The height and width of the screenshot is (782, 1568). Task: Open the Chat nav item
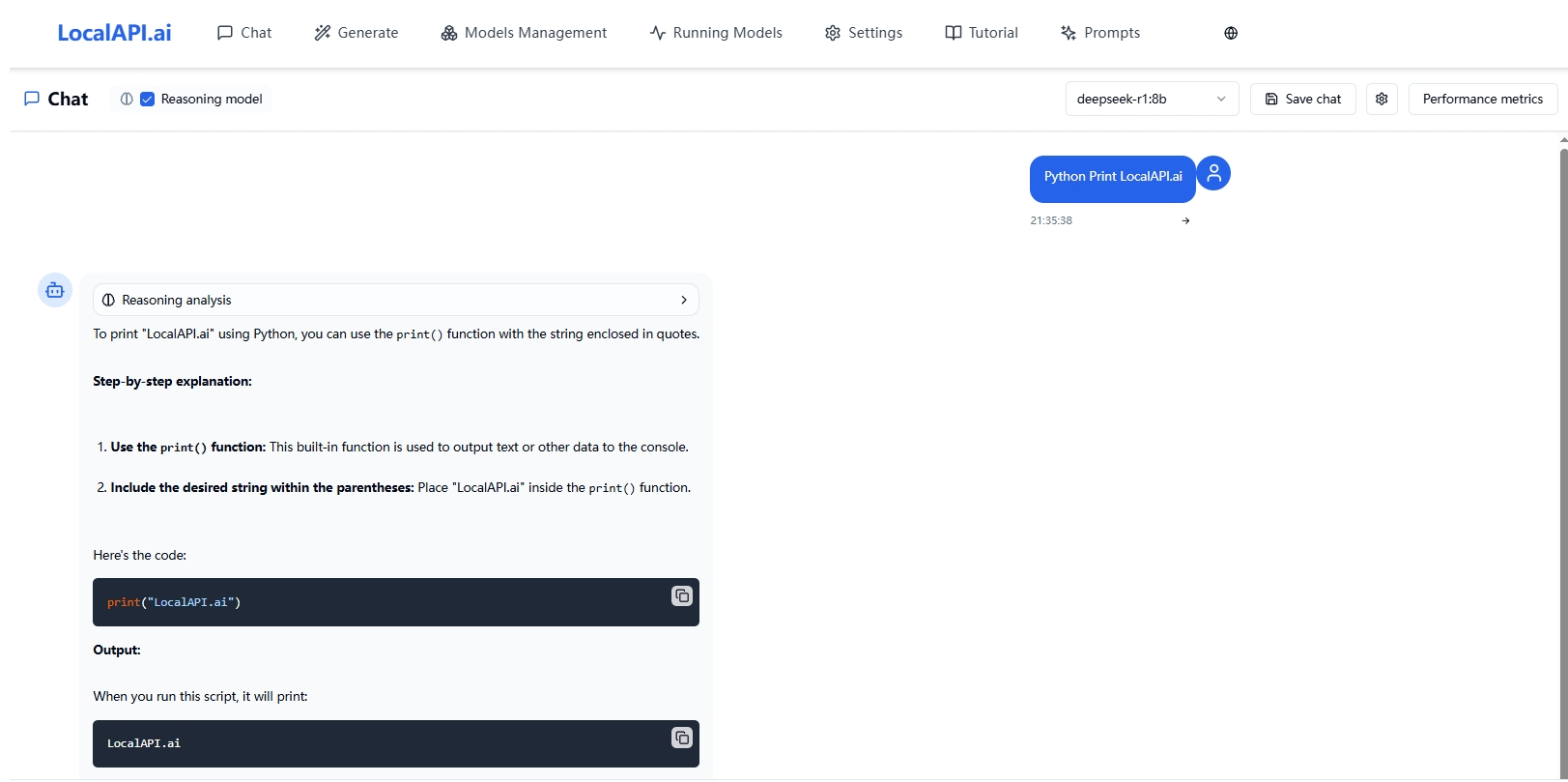[244, 33]
